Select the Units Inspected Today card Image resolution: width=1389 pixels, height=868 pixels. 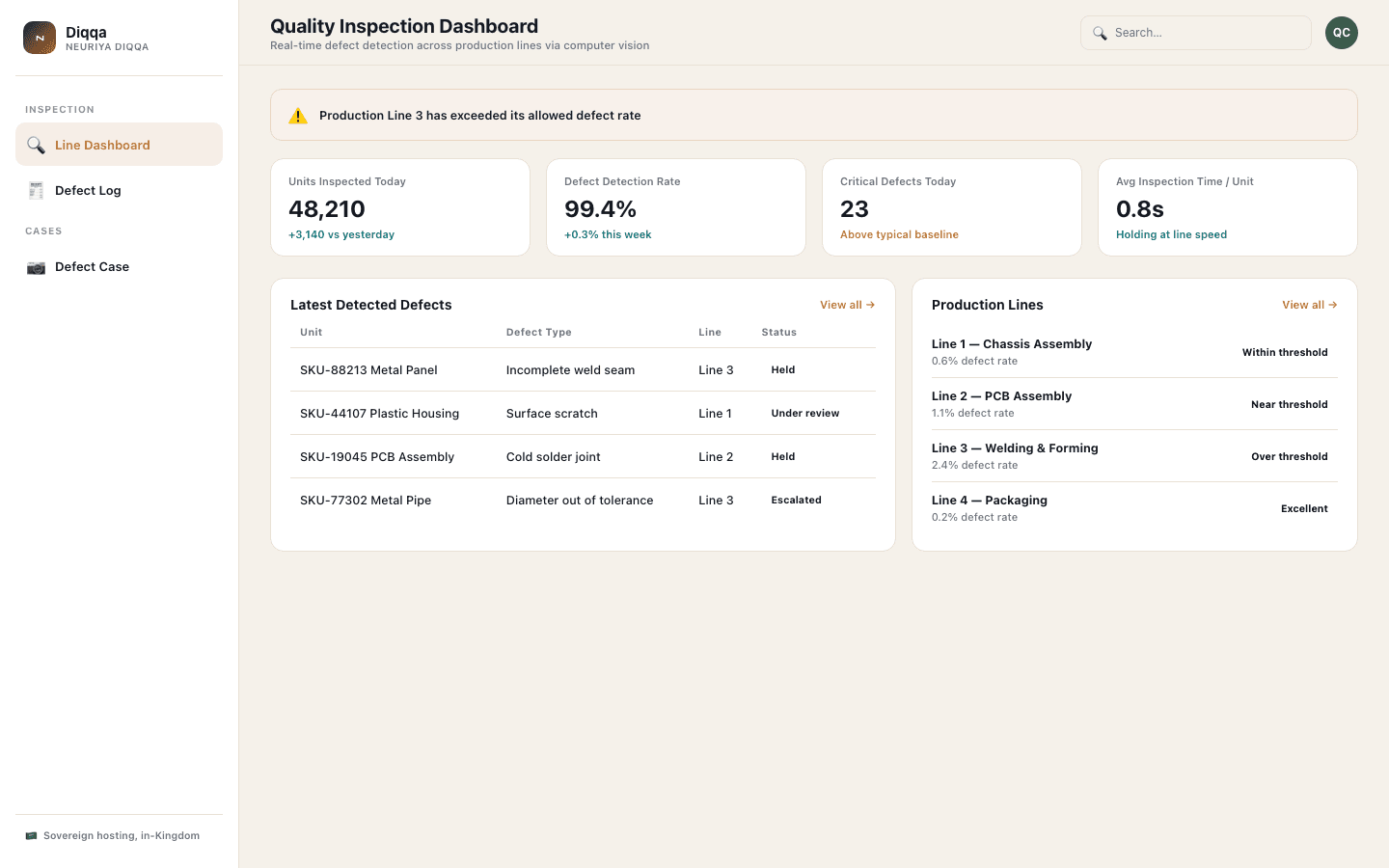tap(400, 207)
